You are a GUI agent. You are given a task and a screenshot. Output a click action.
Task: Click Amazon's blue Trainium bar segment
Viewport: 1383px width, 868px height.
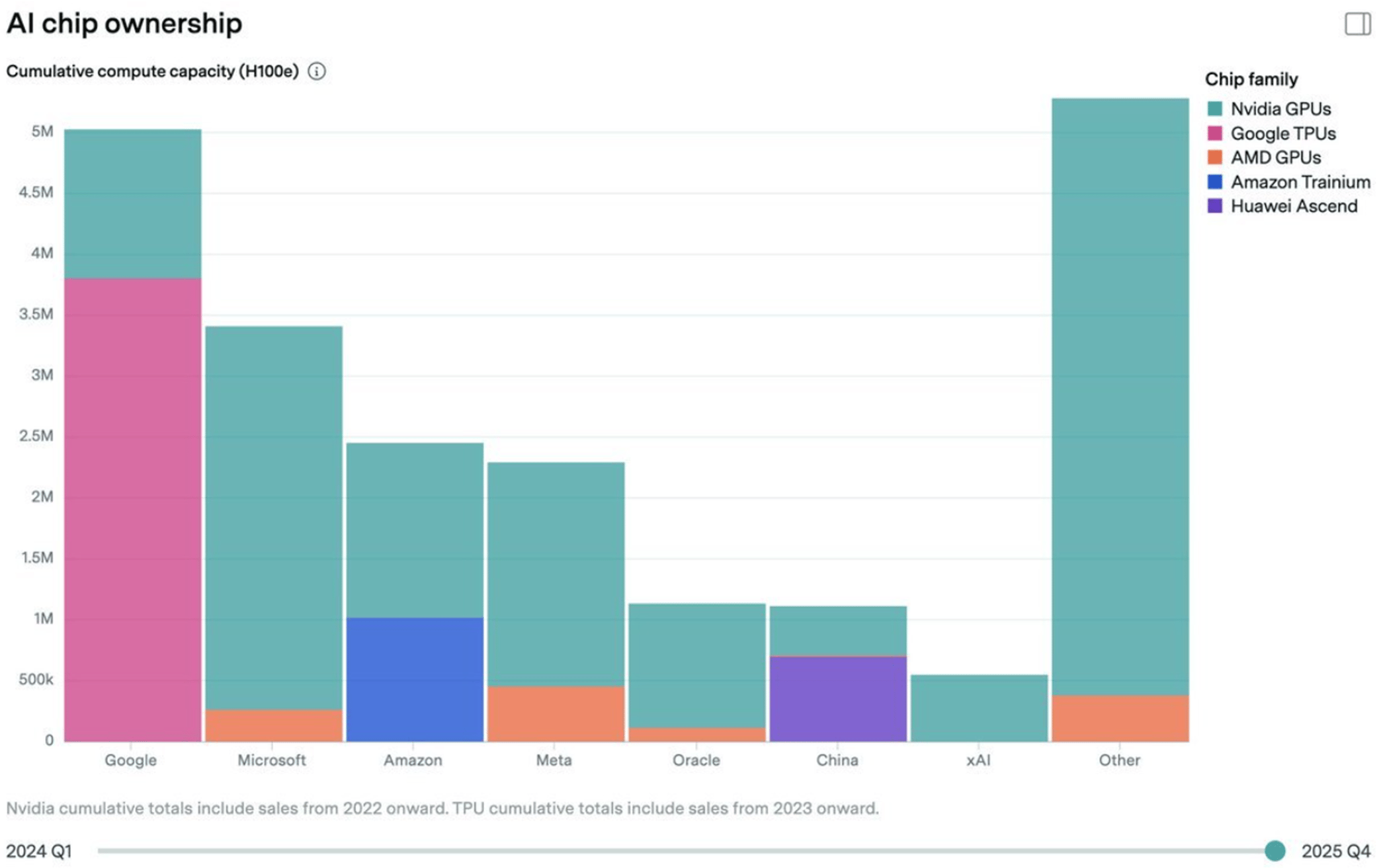(415, 679)
